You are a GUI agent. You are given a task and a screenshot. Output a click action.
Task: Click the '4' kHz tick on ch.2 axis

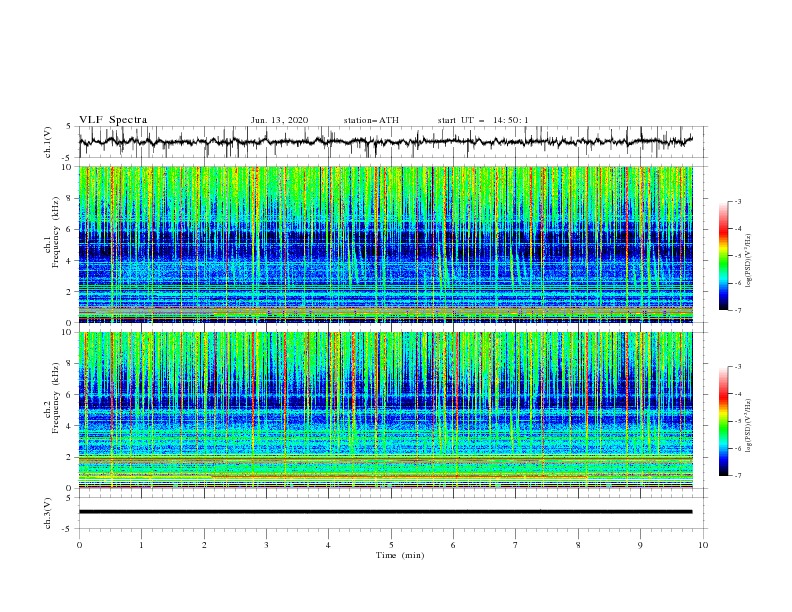click(70, 426)
